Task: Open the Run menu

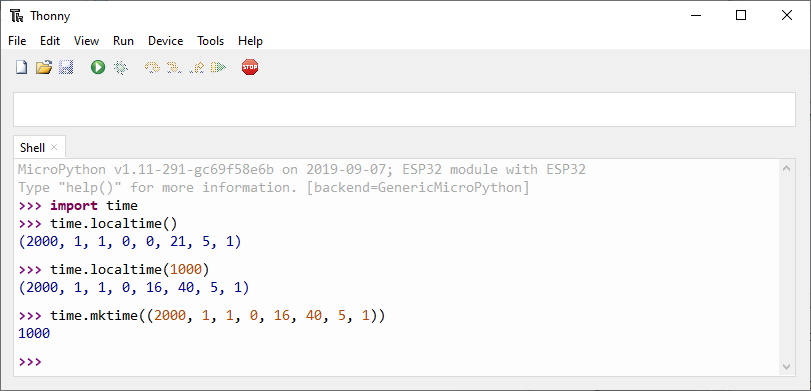Action: coord(124,41)
